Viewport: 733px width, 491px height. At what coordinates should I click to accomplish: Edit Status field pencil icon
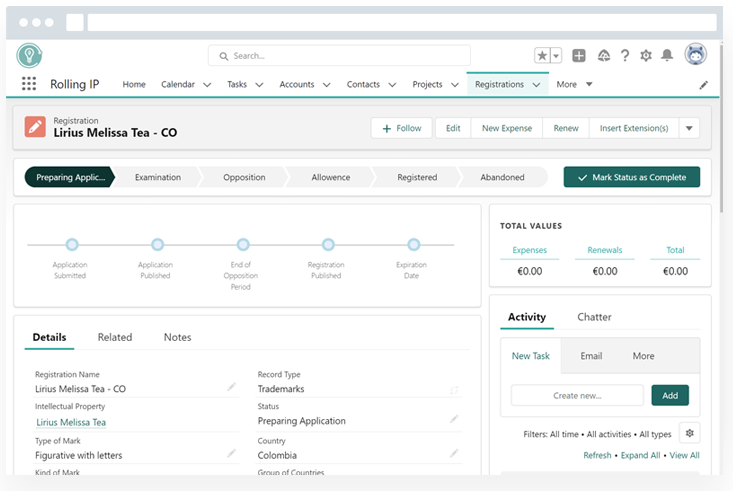(454, 419)
